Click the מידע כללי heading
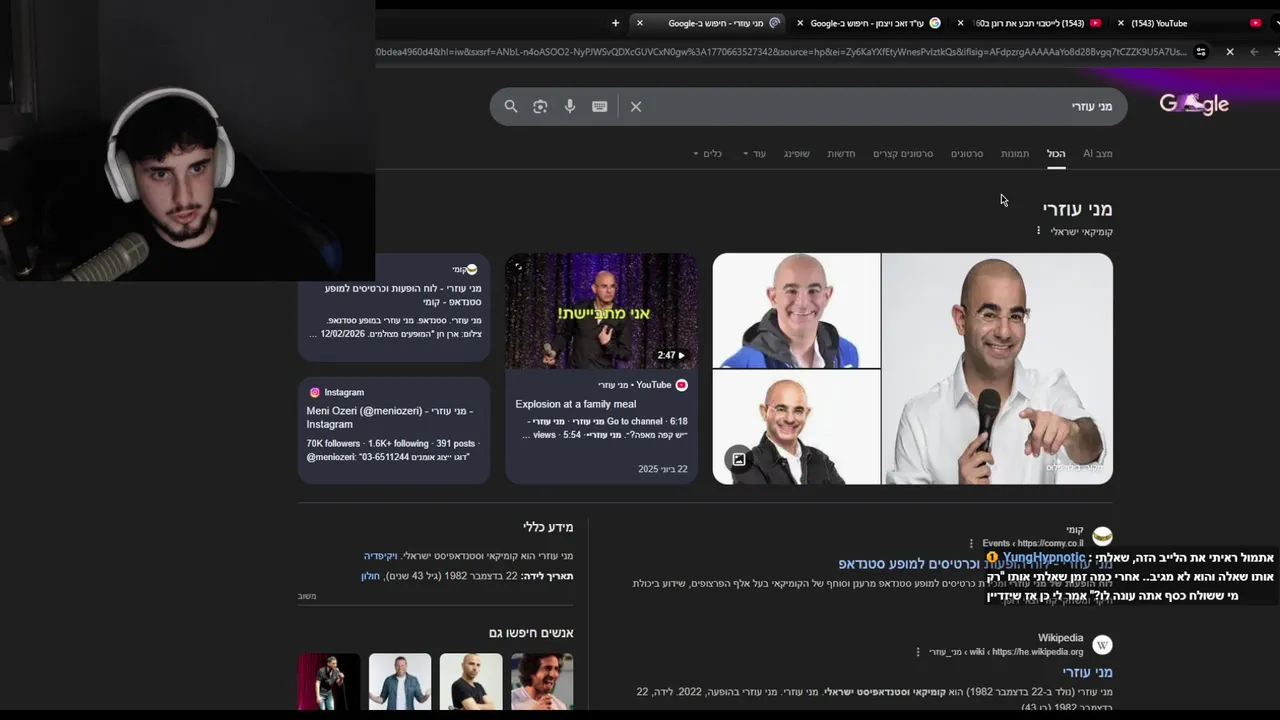This screenshot has height=720, width=1280. (x=548, y=527)
